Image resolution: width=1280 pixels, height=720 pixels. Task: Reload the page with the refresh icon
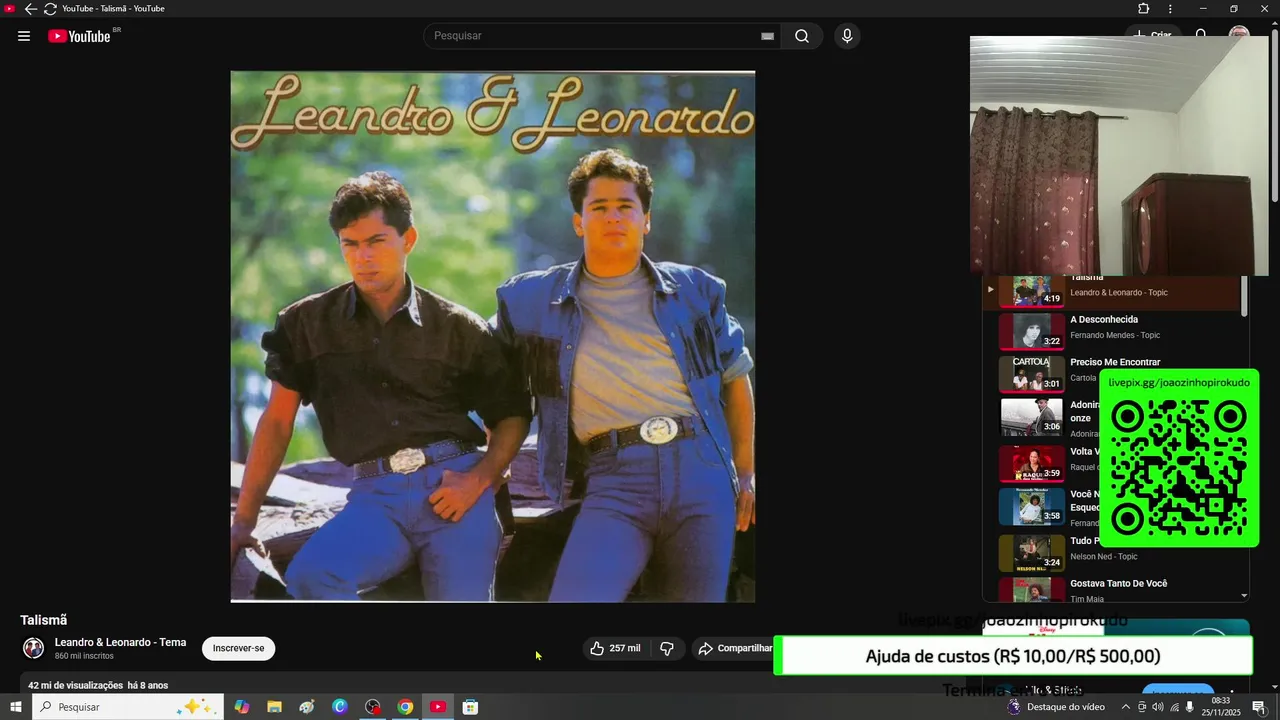[x=50, y=9]
